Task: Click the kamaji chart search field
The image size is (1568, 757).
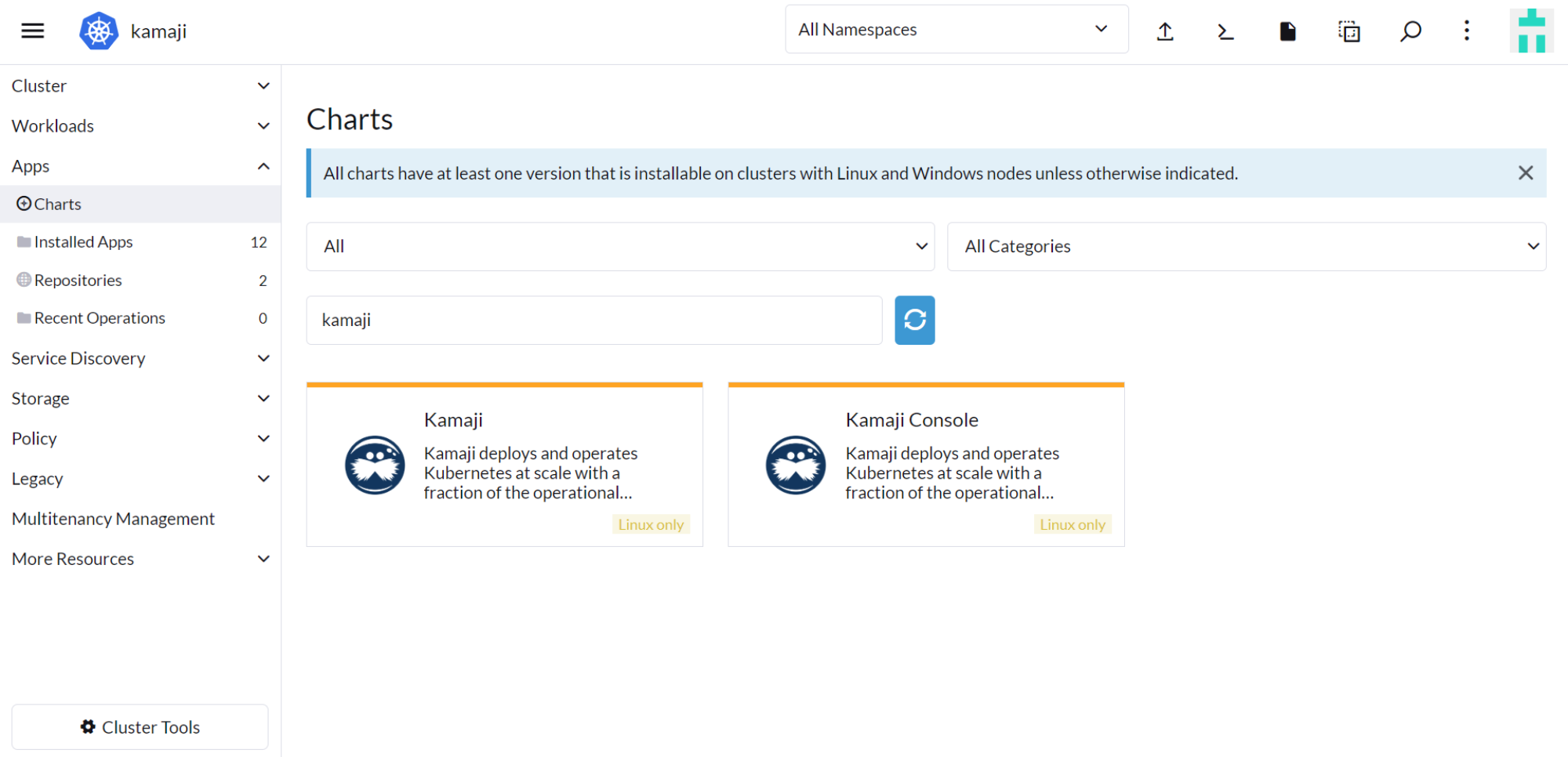Action: pos(593,320)
